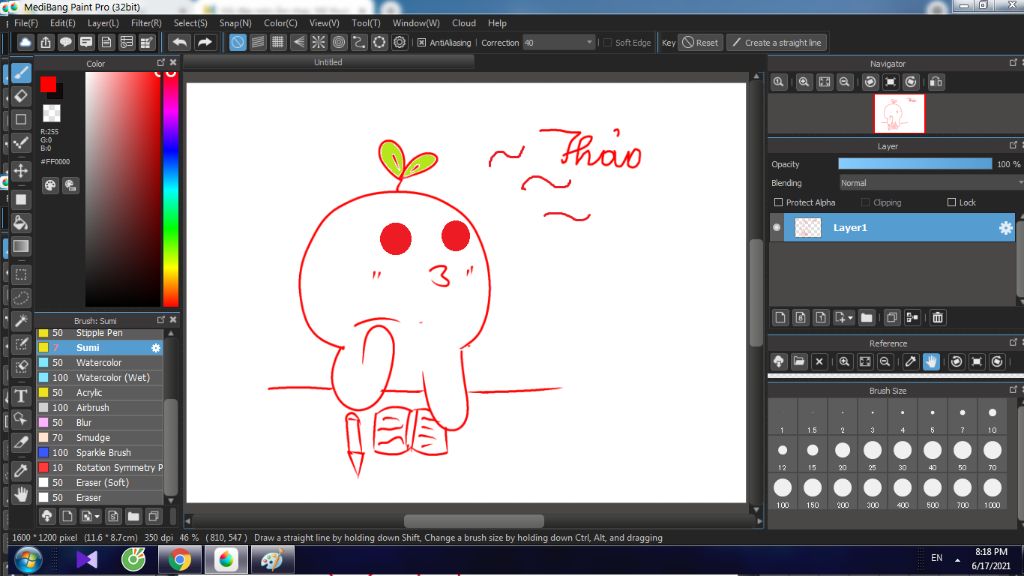Select the Move tool
The image size is (1024, 576).
(x=21, y=171)
